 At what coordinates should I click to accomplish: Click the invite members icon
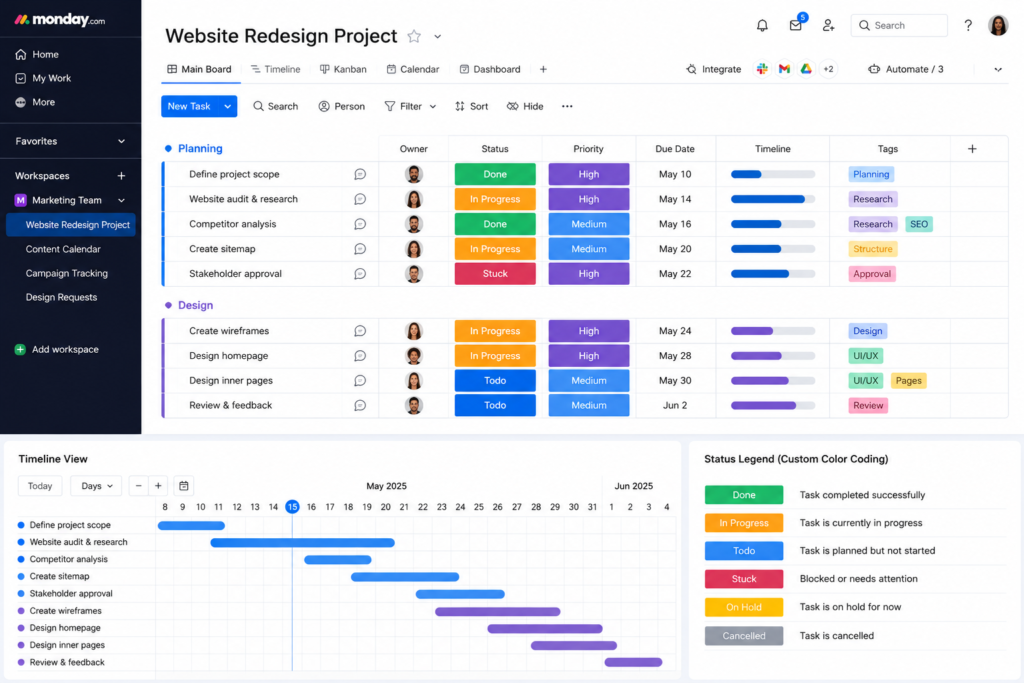coord(828,25)
